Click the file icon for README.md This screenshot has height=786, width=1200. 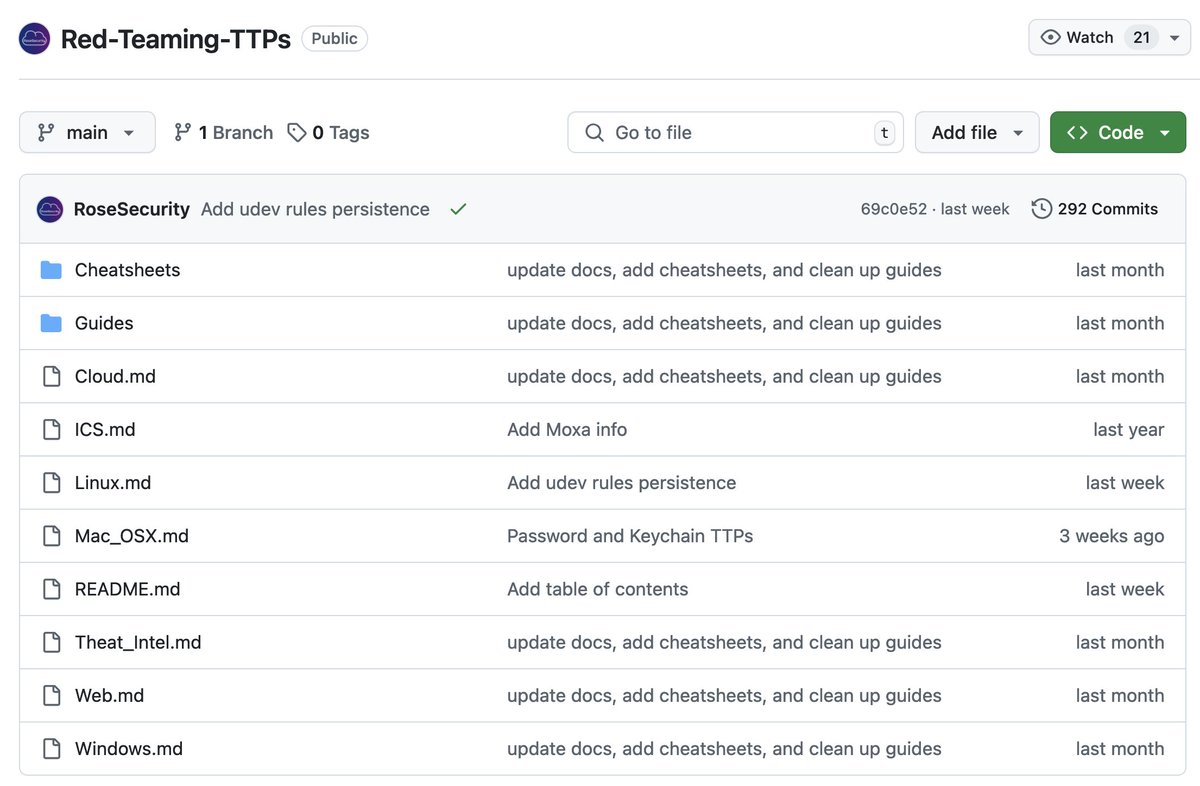coord(51,589)
